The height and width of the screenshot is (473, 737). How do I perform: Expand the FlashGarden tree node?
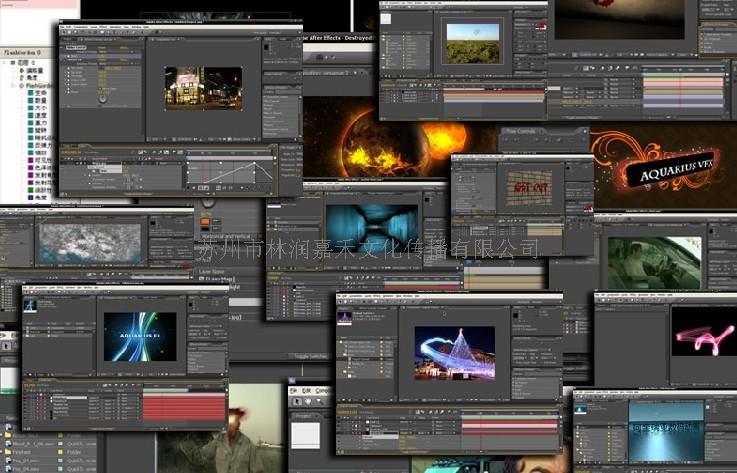point(11,85)
